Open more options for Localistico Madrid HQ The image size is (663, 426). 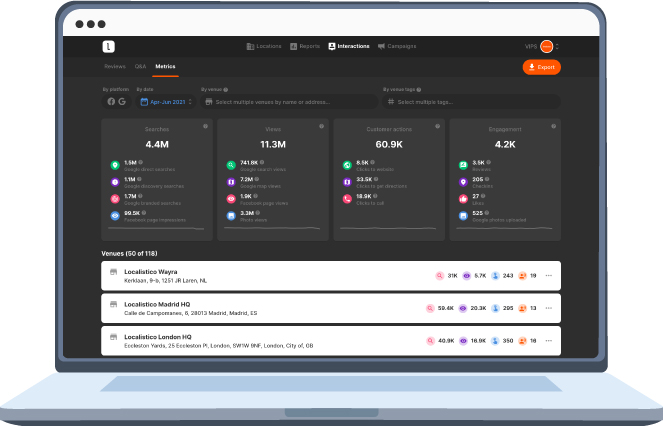[x=548, y=308]
